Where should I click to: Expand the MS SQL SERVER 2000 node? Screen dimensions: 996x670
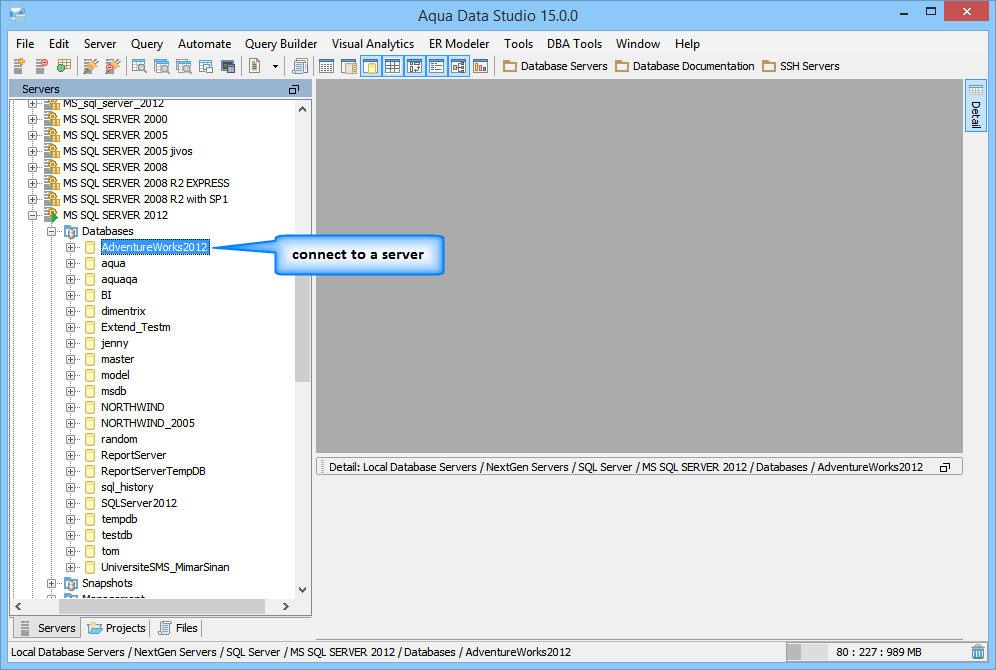tap(32, 119)
